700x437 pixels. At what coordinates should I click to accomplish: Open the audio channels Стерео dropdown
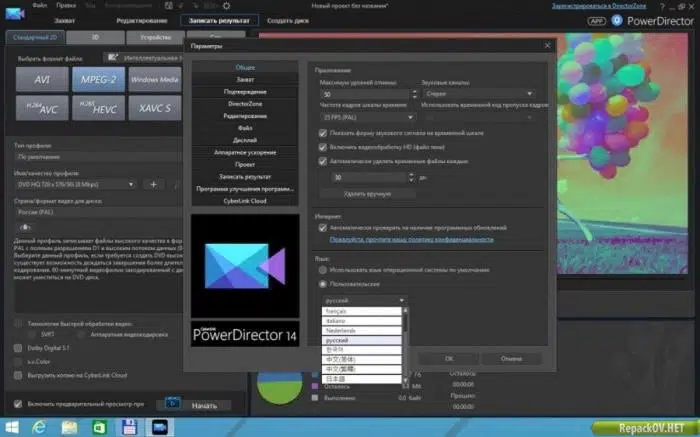(479, 94)
